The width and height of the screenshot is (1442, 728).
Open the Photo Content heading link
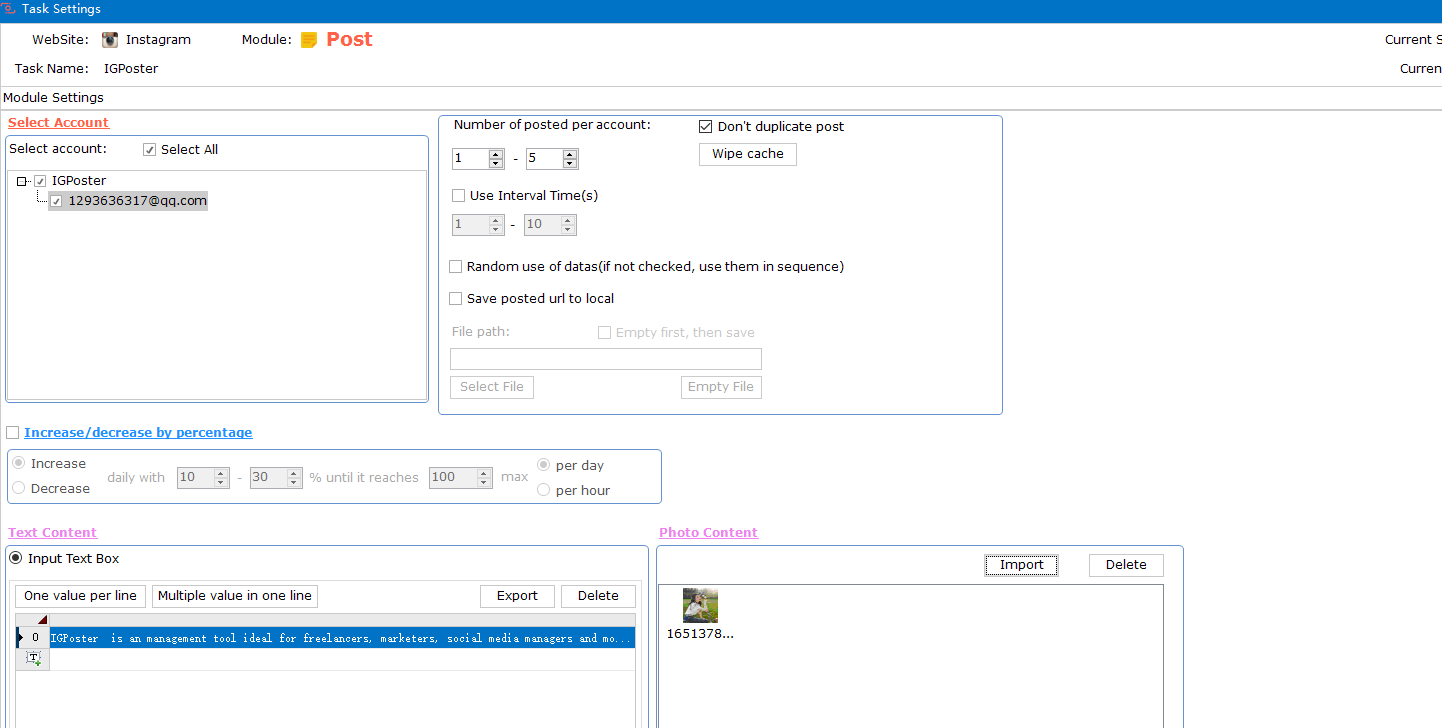pos(709,533)
